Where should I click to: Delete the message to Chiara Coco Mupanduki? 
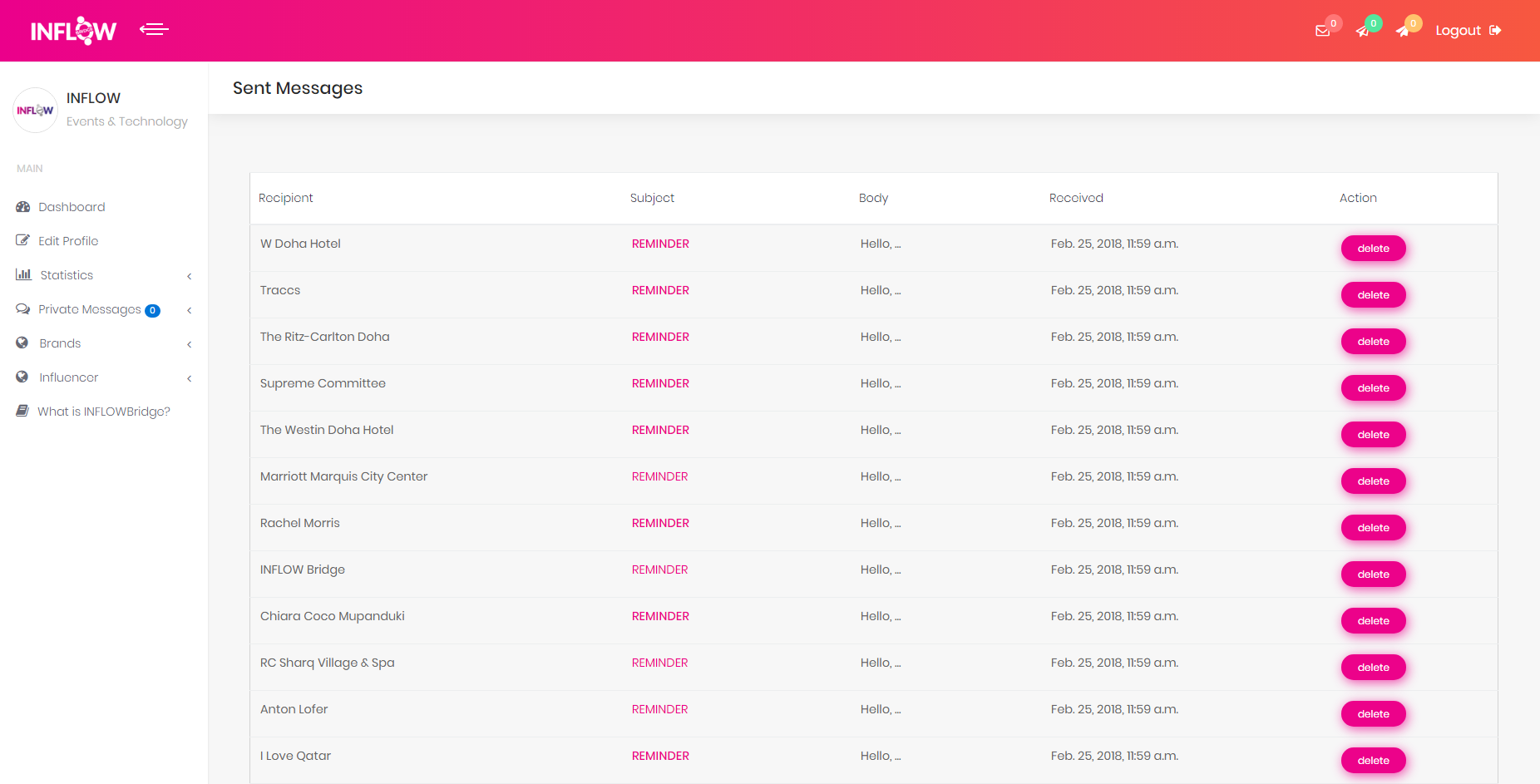1373,621
